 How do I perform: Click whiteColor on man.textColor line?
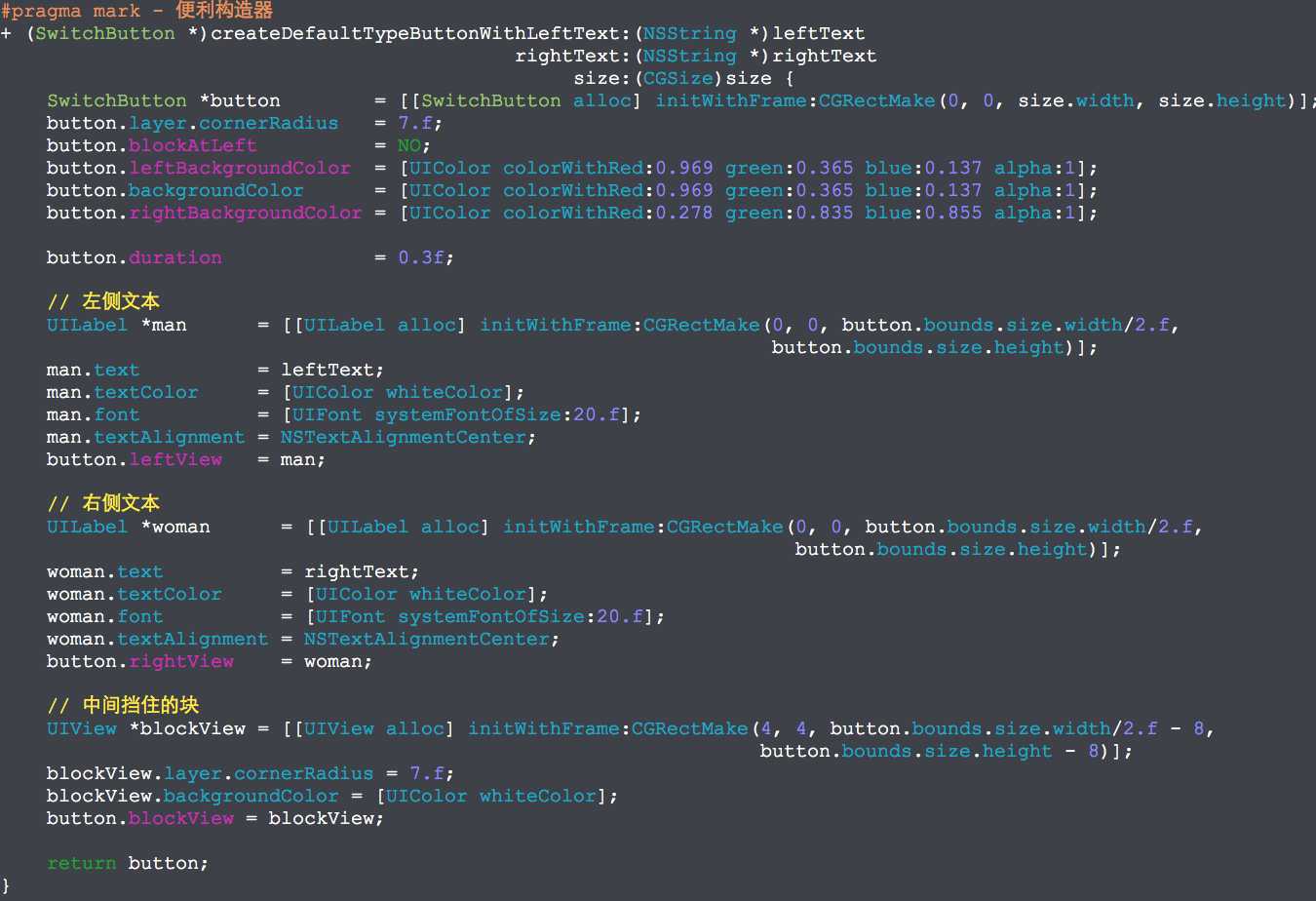tap(445, 392)
